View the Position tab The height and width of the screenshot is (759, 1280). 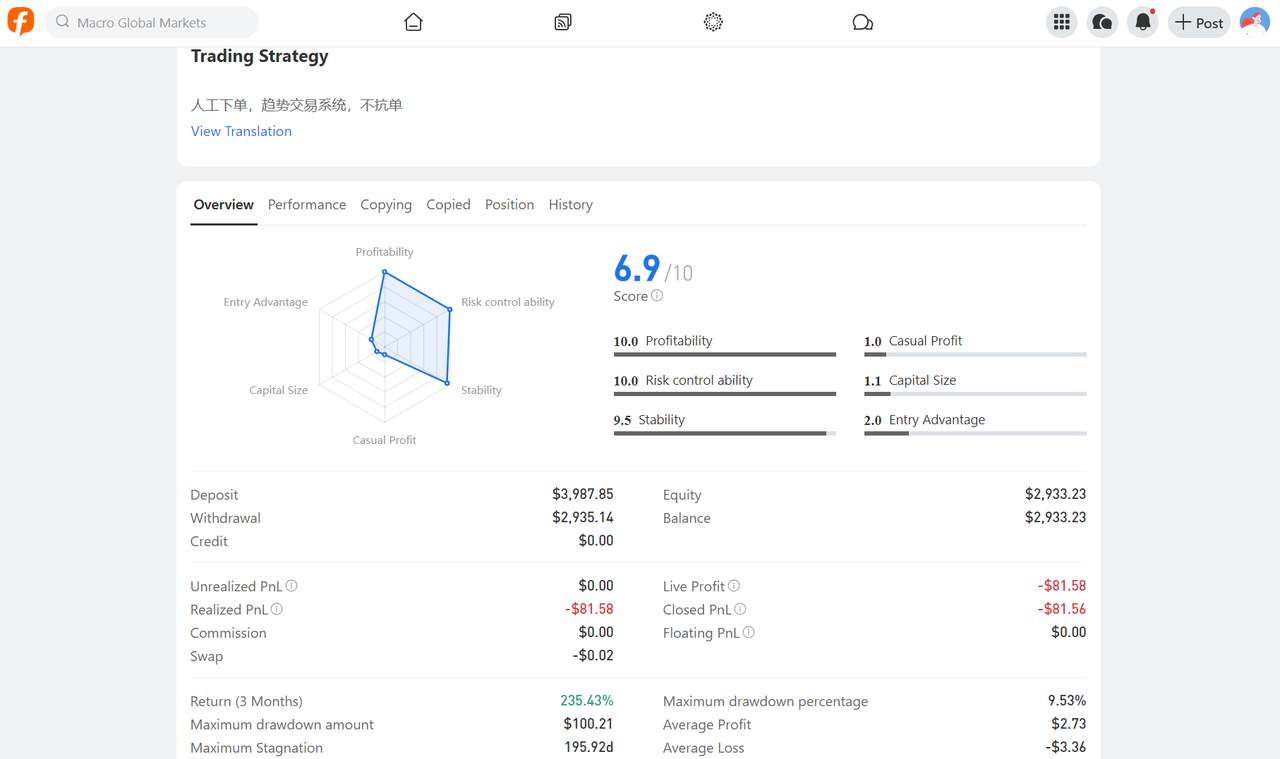(509, 204)
